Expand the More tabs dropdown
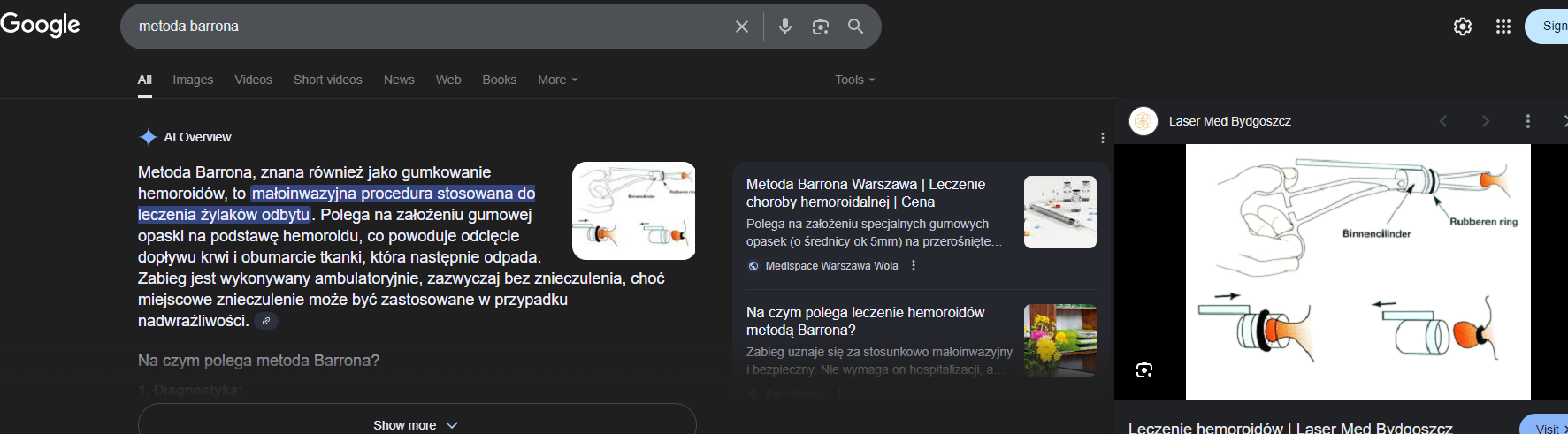 (558, 80)
